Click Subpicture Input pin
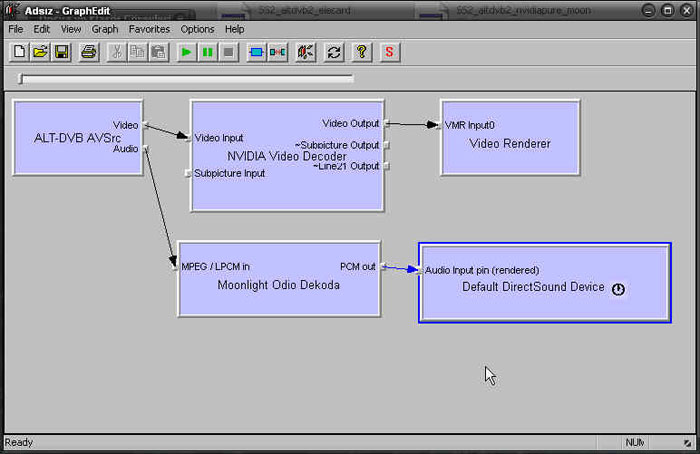This screenshot has height=454, width=700. [188, 173]
